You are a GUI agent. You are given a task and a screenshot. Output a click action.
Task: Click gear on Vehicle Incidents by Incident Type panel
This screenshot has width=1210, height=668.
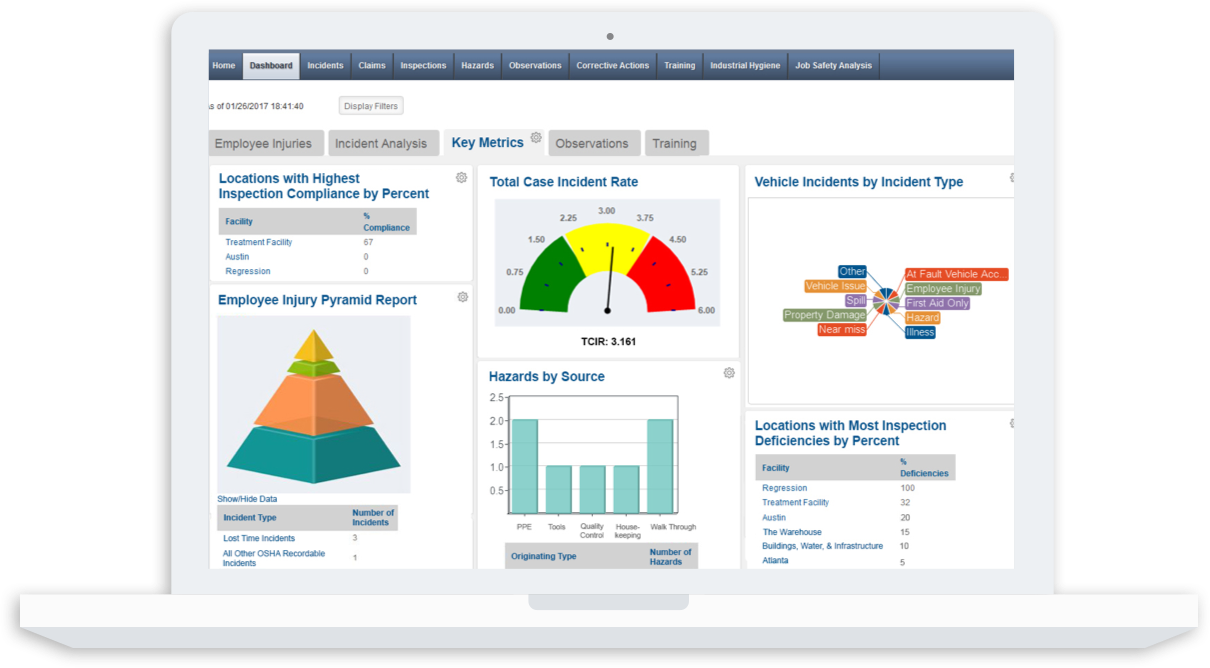(x=1011, y=177)
